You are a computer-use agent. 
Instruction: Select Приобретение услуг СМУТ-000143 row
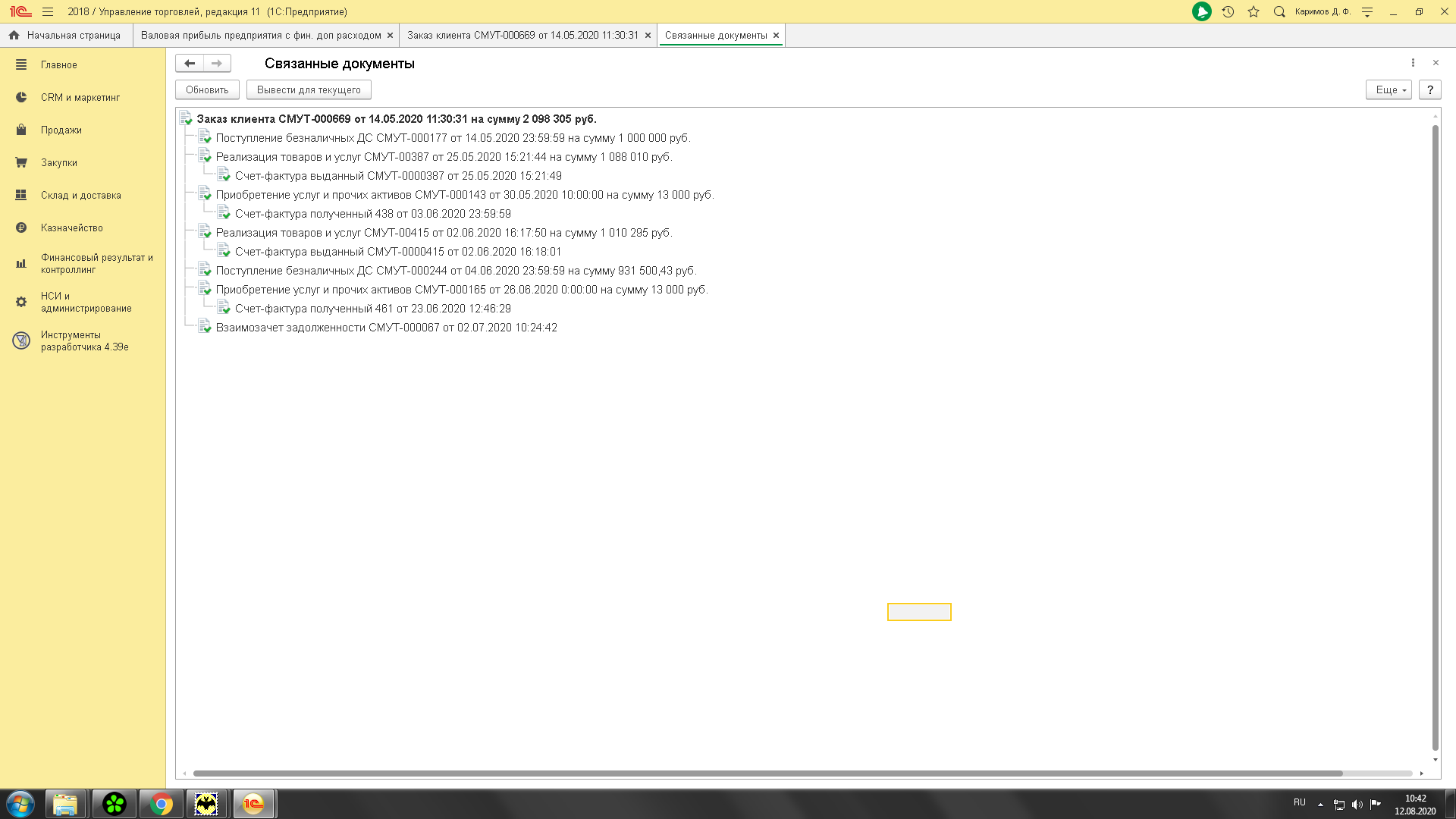click(465, 195)
